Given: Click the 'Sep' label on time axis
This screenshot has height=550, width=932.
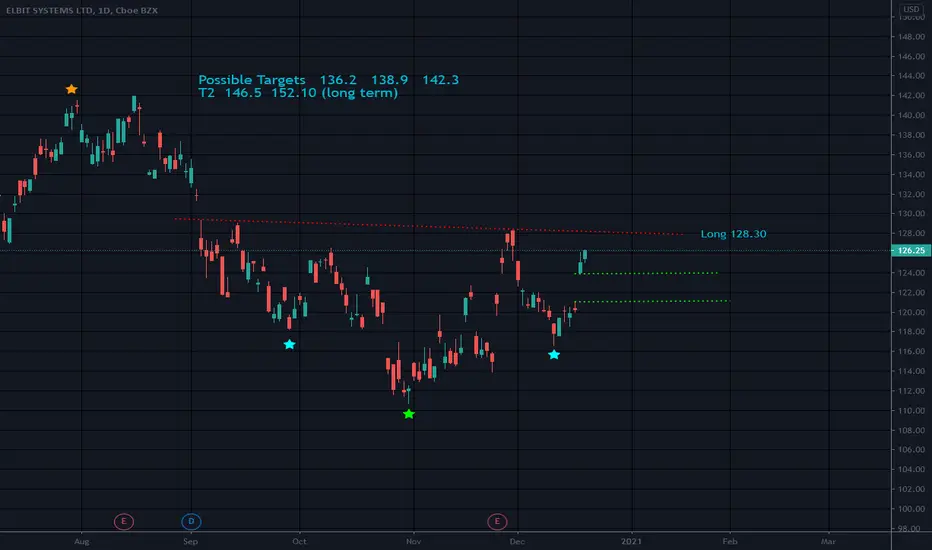Looking at the screenshot, I should pyautogui.click(x=190, y=541).
